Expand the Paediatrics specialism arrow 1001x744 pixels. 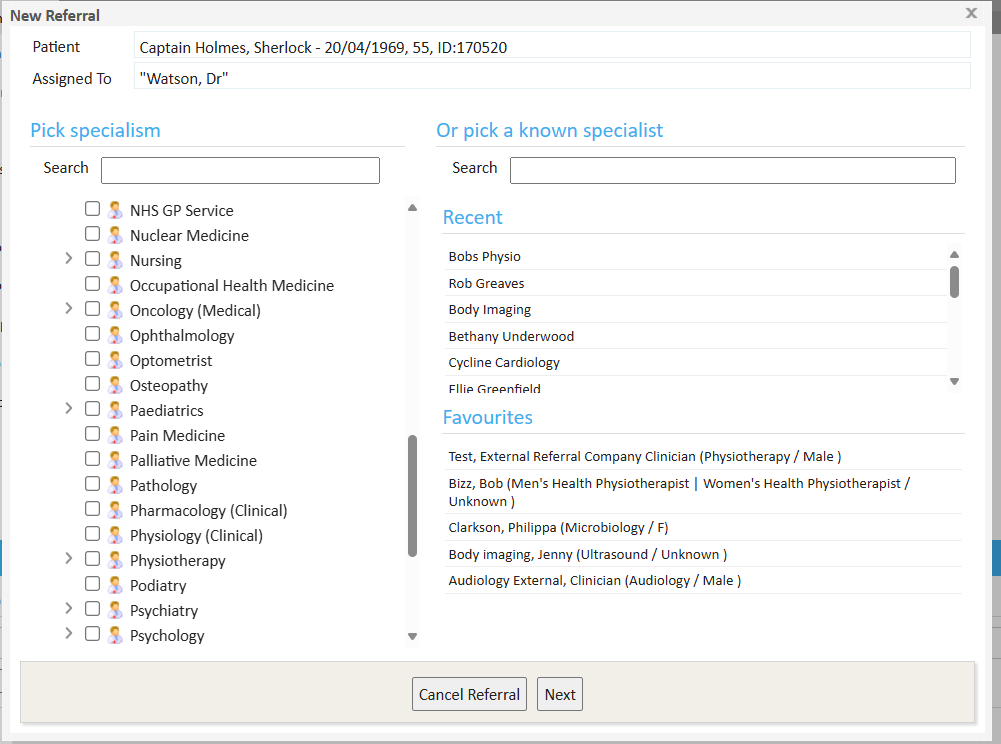[x=68, y=409]
